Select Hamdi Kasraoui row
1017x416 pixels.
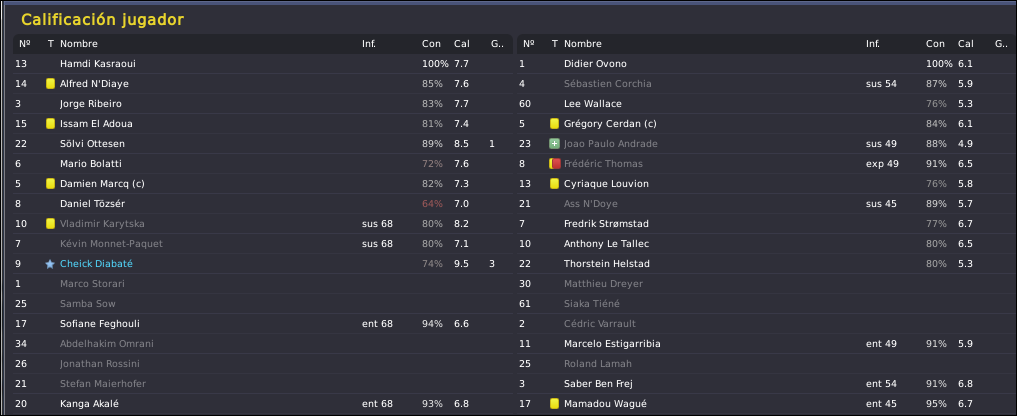pos(261,64)
